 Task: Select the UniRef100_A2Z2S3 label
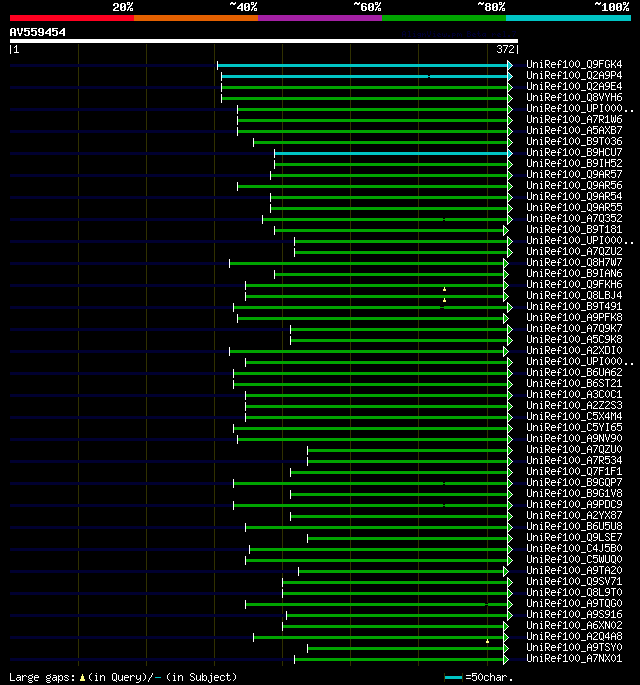click(x=574, y=406)
